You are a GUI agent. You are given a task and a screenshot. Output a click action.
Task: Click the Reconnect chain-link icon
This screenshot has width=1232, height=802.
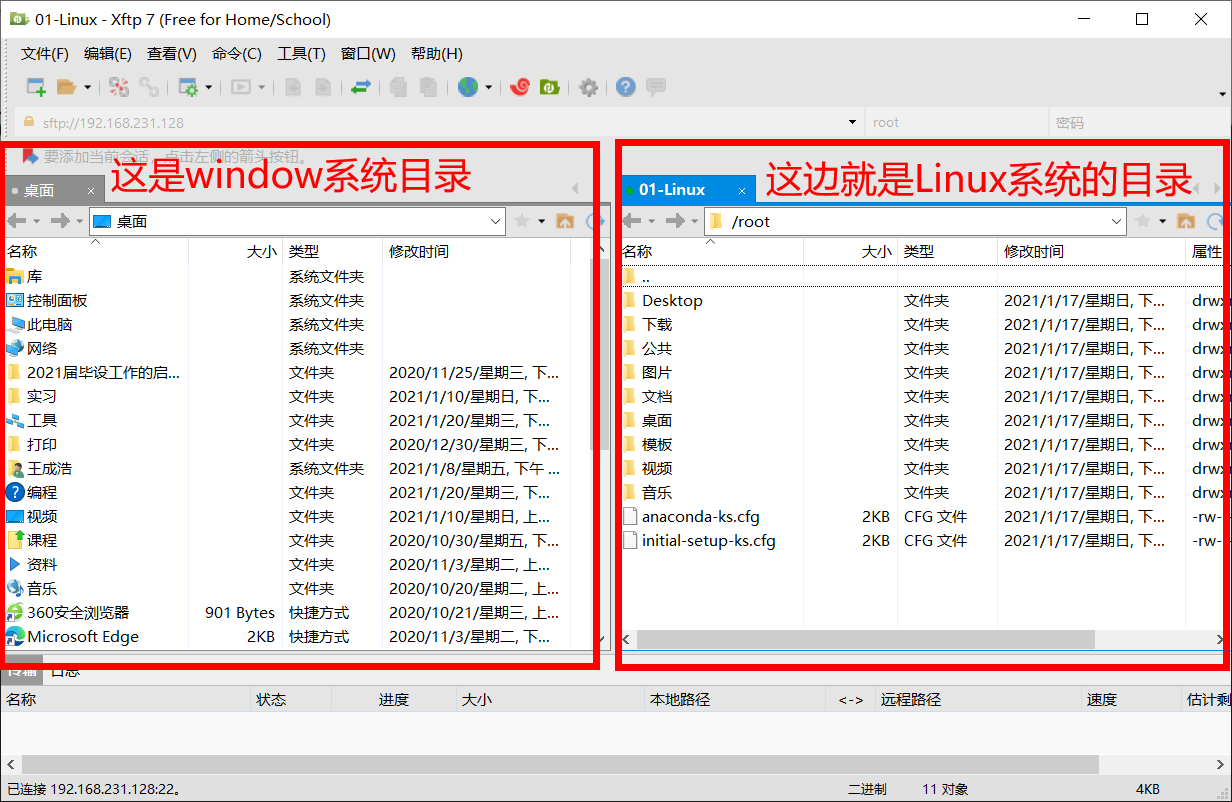149,87
